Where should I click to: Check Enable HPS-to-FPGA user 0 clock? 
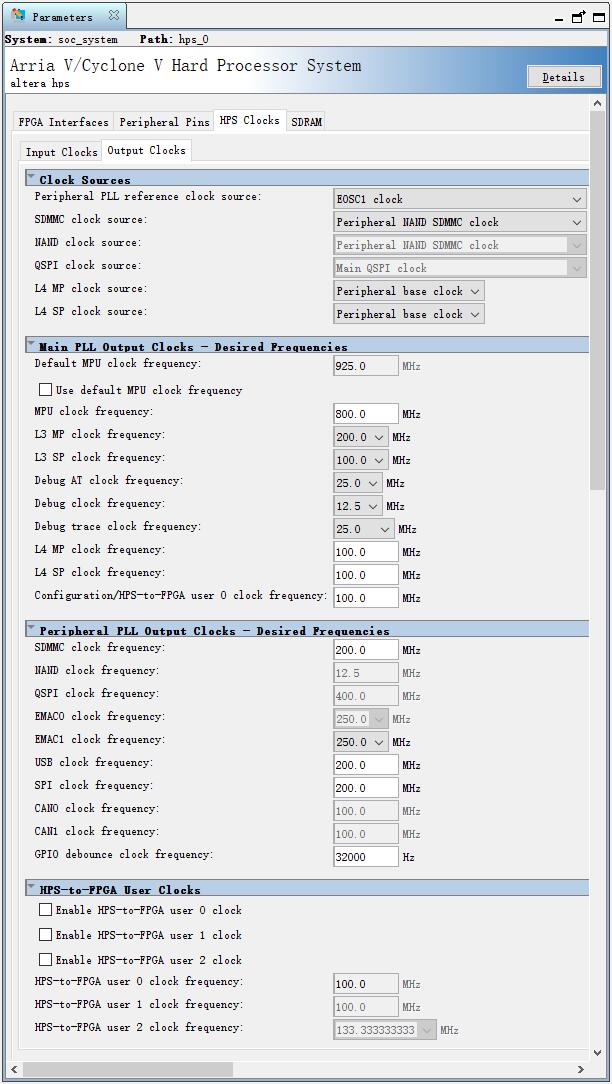[46, 910]
